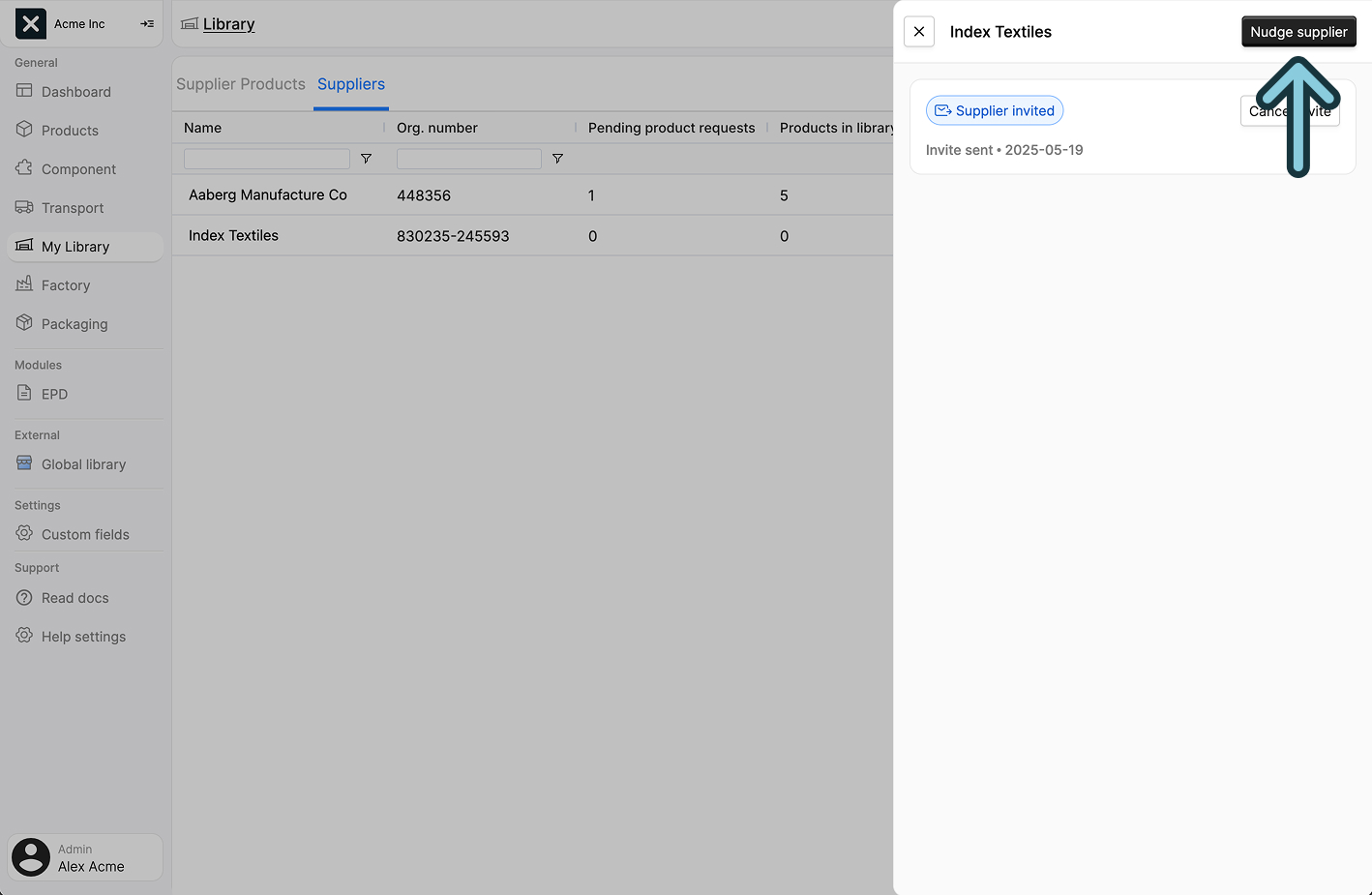The image size is (1372, 895).
Task: Click the Dashboard icon in sidebar
Action: coord(24,91)
